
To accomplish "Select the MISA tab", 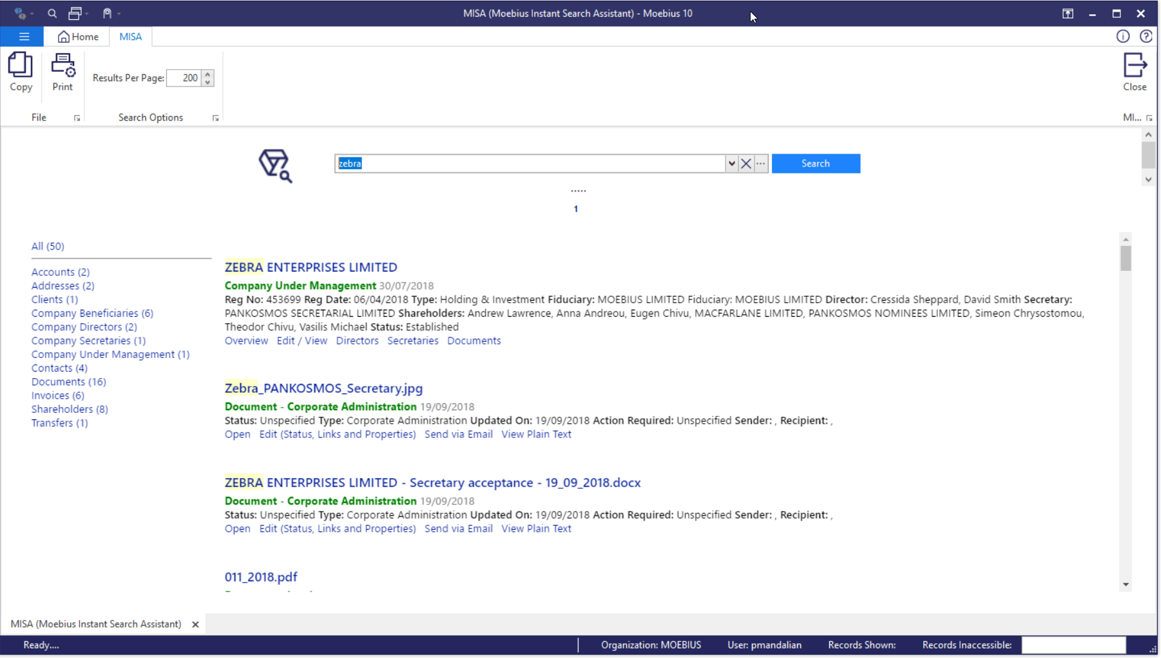I will tap(130, 36).
